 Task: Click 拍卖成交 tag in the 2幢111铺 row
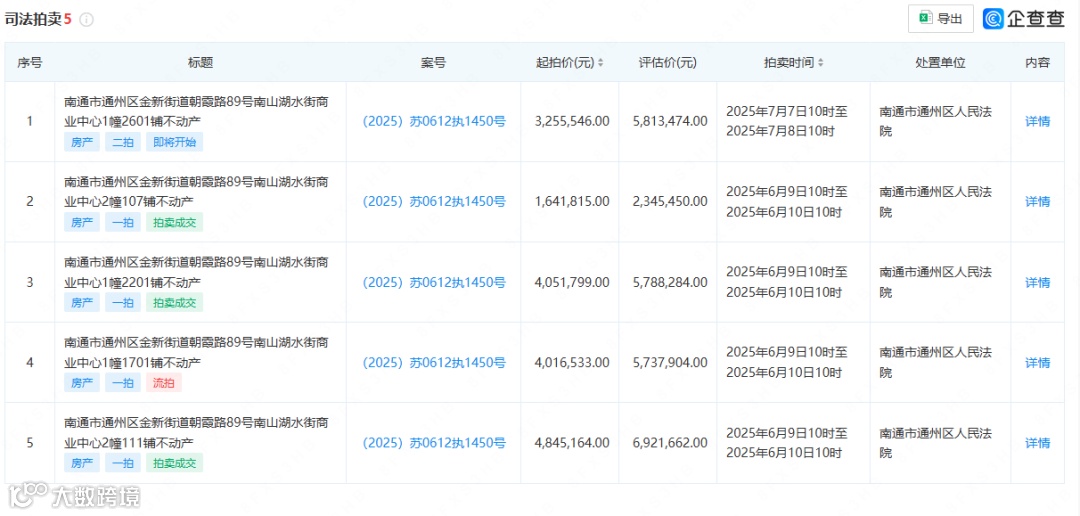(x=174, y=463)
